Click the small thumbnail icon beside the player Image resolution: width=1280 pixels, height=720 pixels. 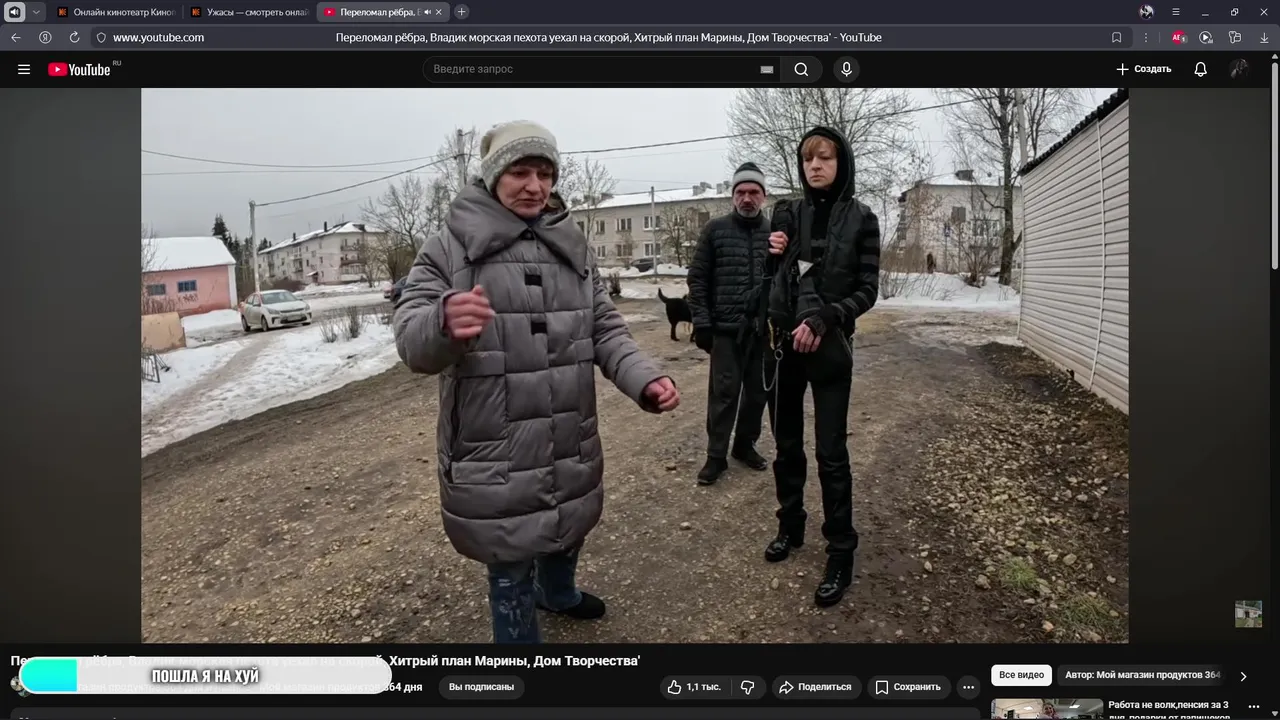click(x=1248, y=613)
